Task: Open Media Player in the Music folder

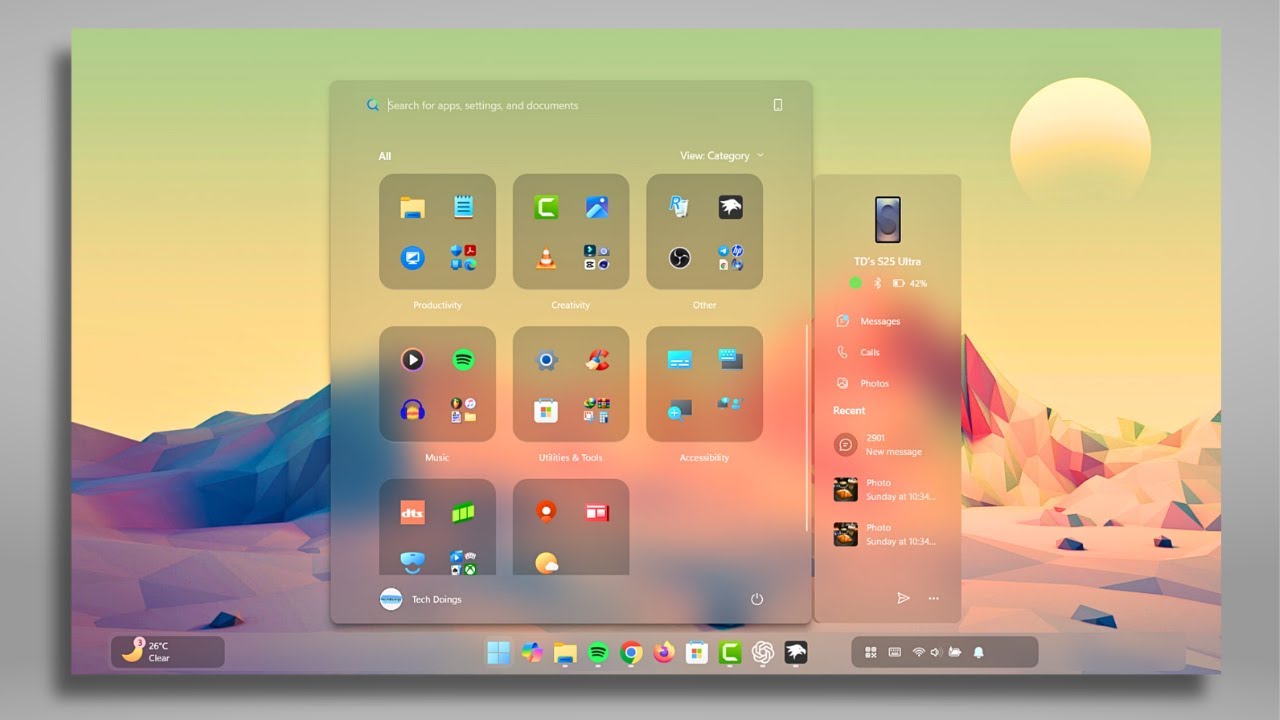Action: click(x=412, y=360)
